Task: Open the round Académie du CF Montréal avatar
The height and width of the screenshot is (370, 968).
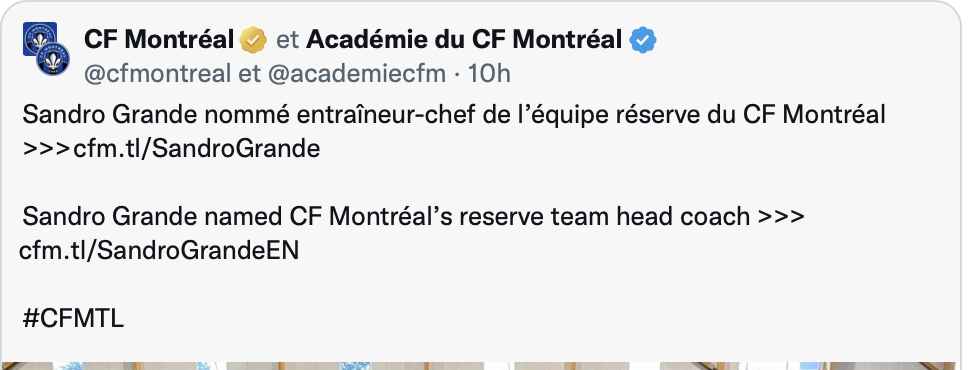Action: pyautogui.click(x=53, y=59)
